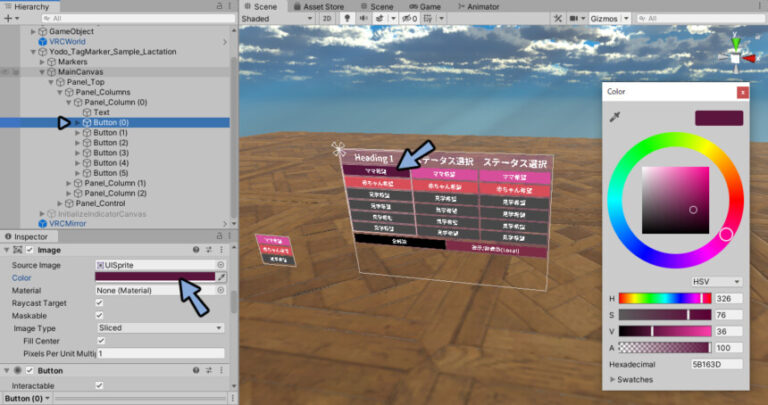Click the Hierarchy search field

pyautogui.click(x=139, y=18)
